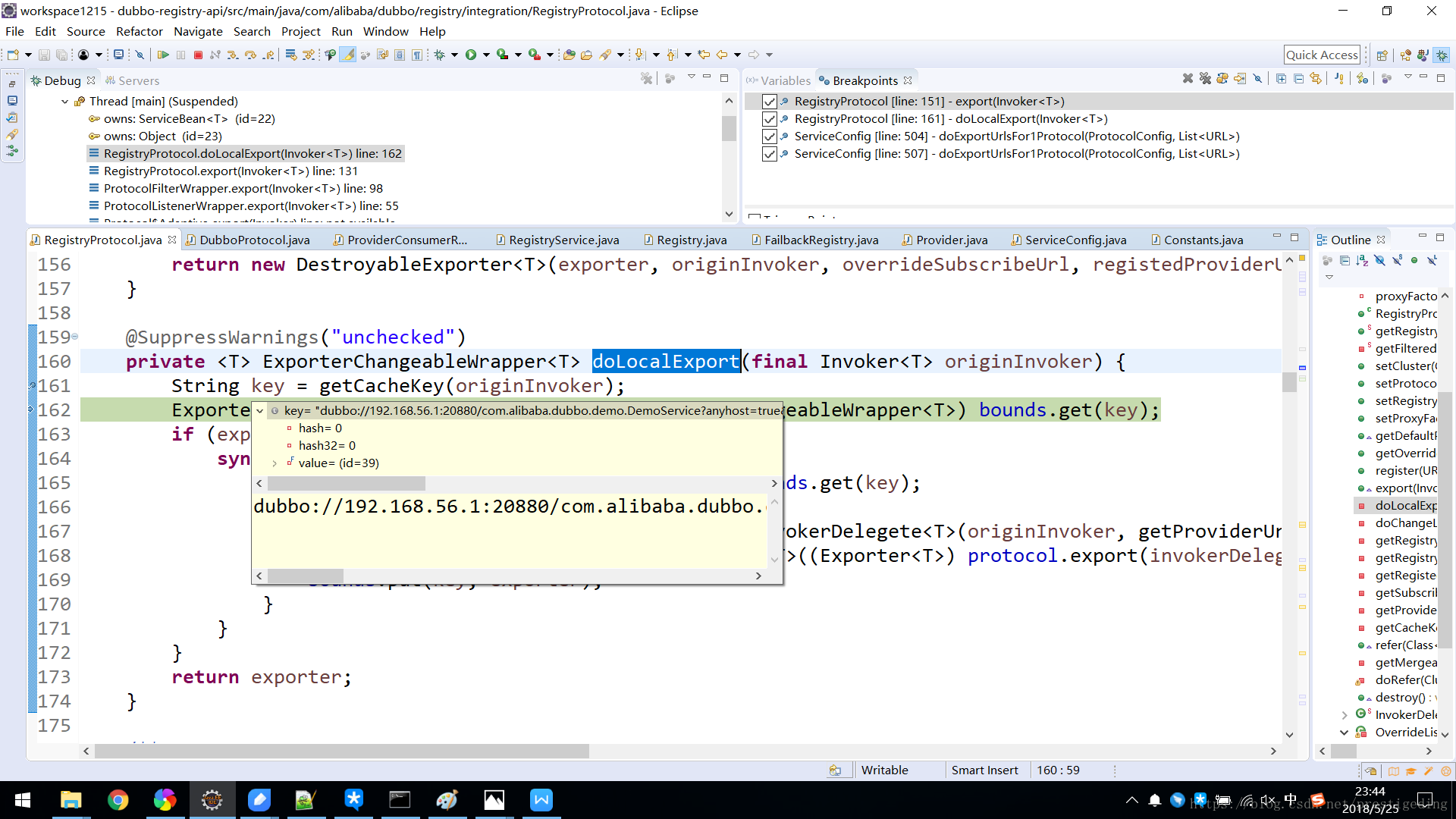Click the editor horizontal scrollbar thumb
The width and height of the screenshot is (1456, 819).
pyautogui.click(x=341, y=751)
